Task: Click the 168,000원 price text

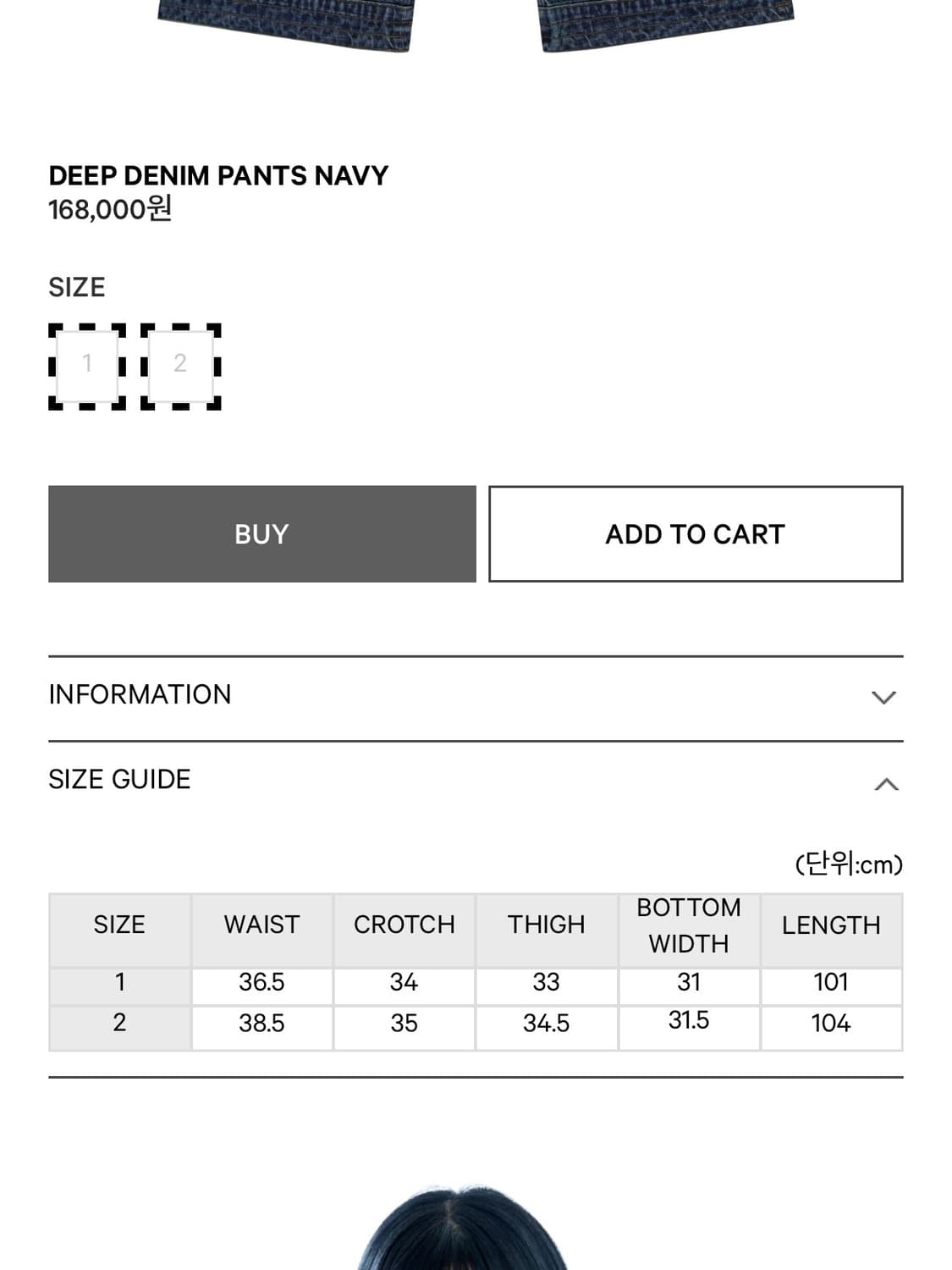Action: pyautogui.click(x=110, y=209)
